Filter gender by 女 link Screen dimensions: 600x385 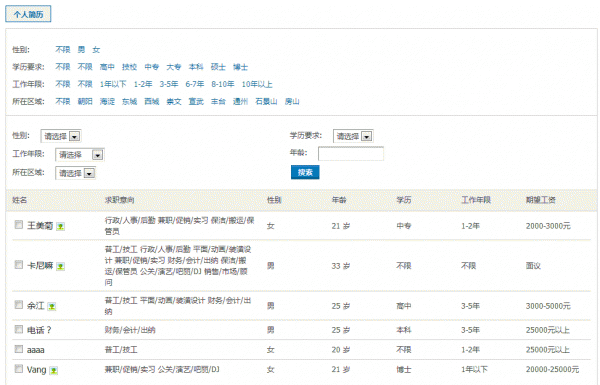point(96,50)
